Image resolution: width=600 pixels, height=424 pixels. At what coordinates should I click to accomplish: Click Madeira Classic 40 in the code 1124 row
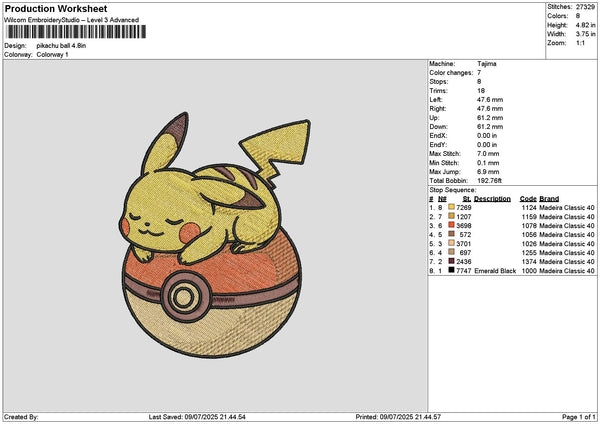pos(567,208)
